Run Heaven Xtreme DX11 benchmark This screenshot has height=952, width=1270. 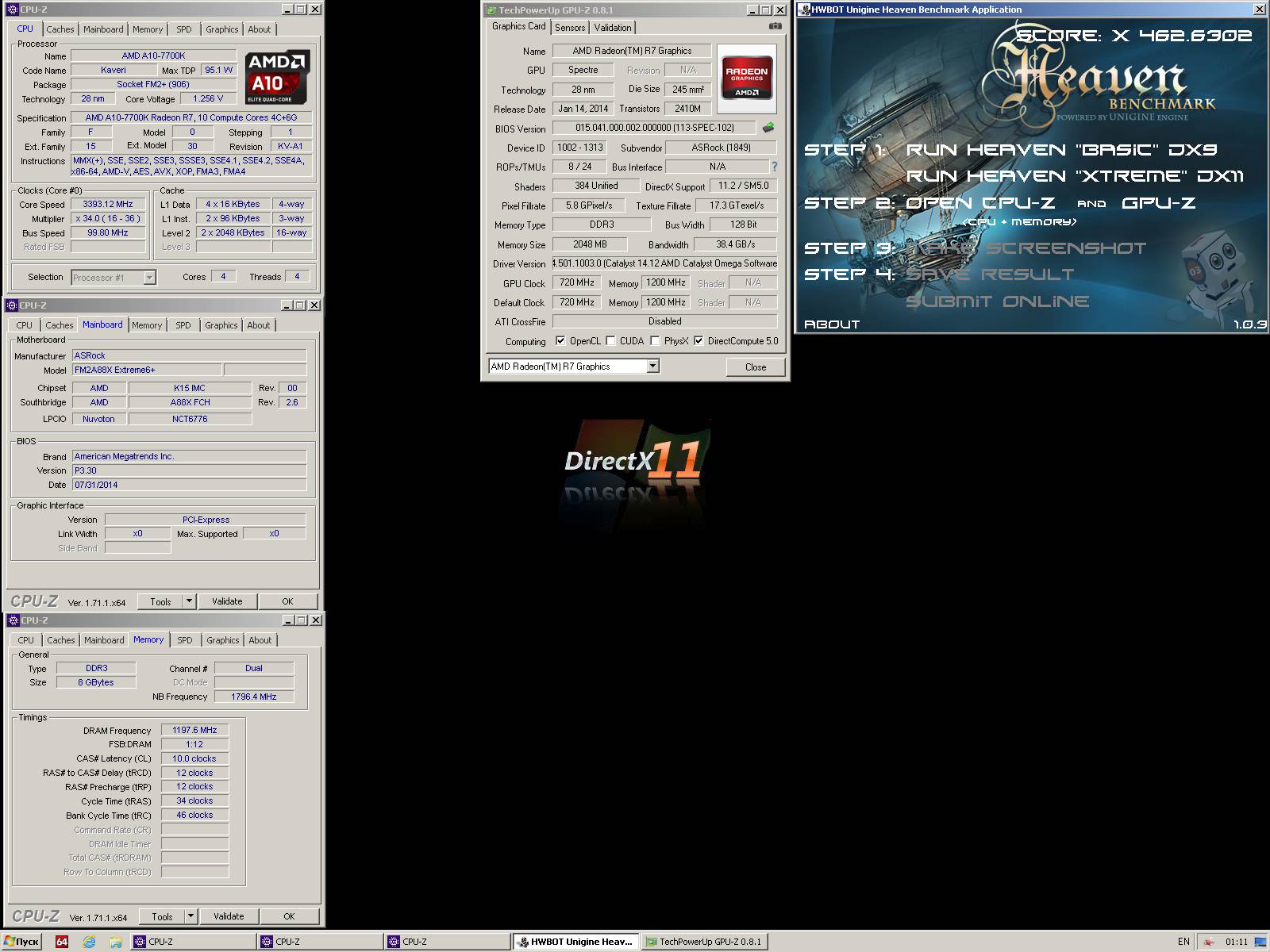coord(1075,176)
